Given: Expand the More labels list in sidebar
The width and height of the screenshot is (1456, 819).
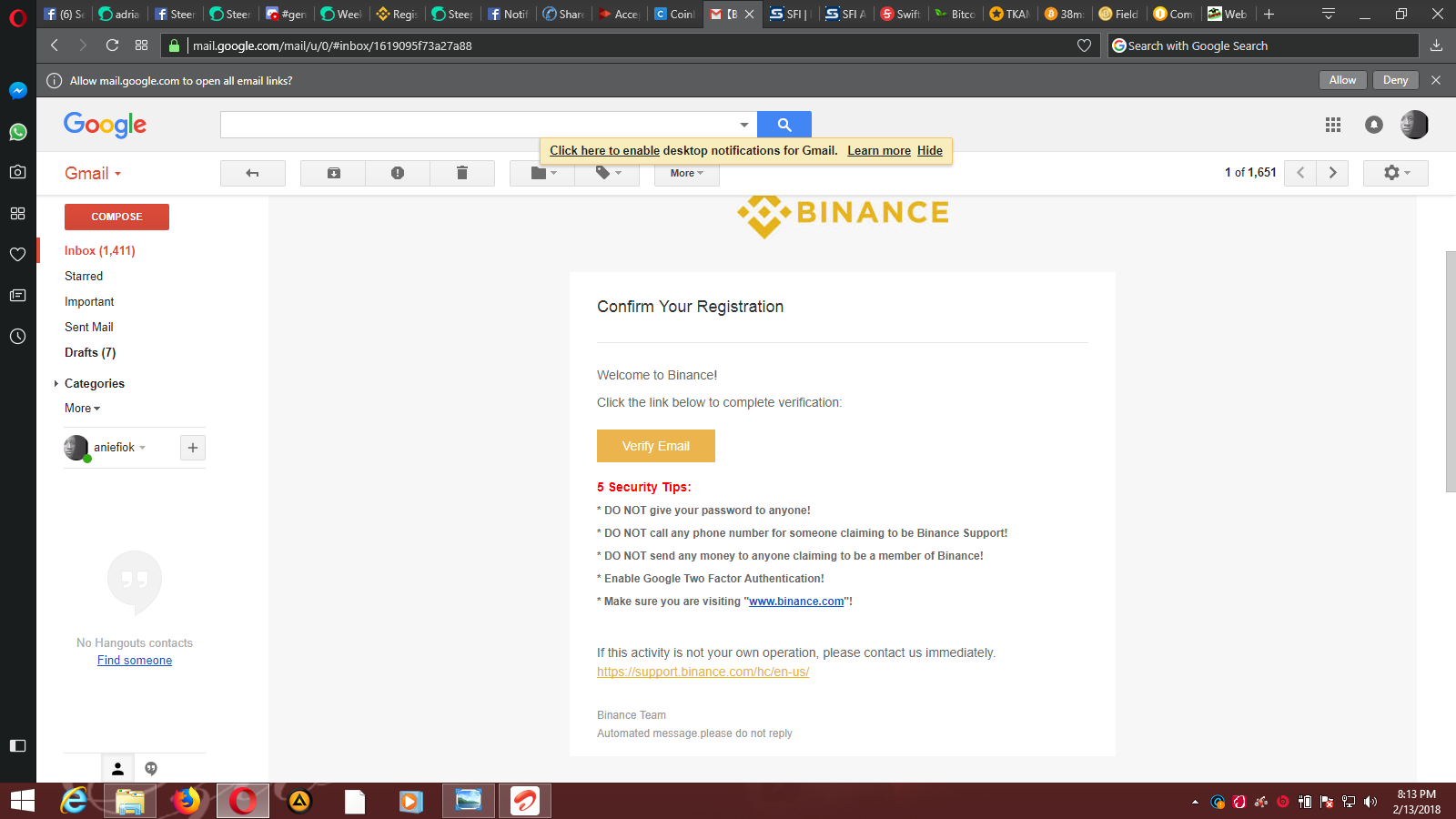Looking at the screenshot, I should (83, 409).
